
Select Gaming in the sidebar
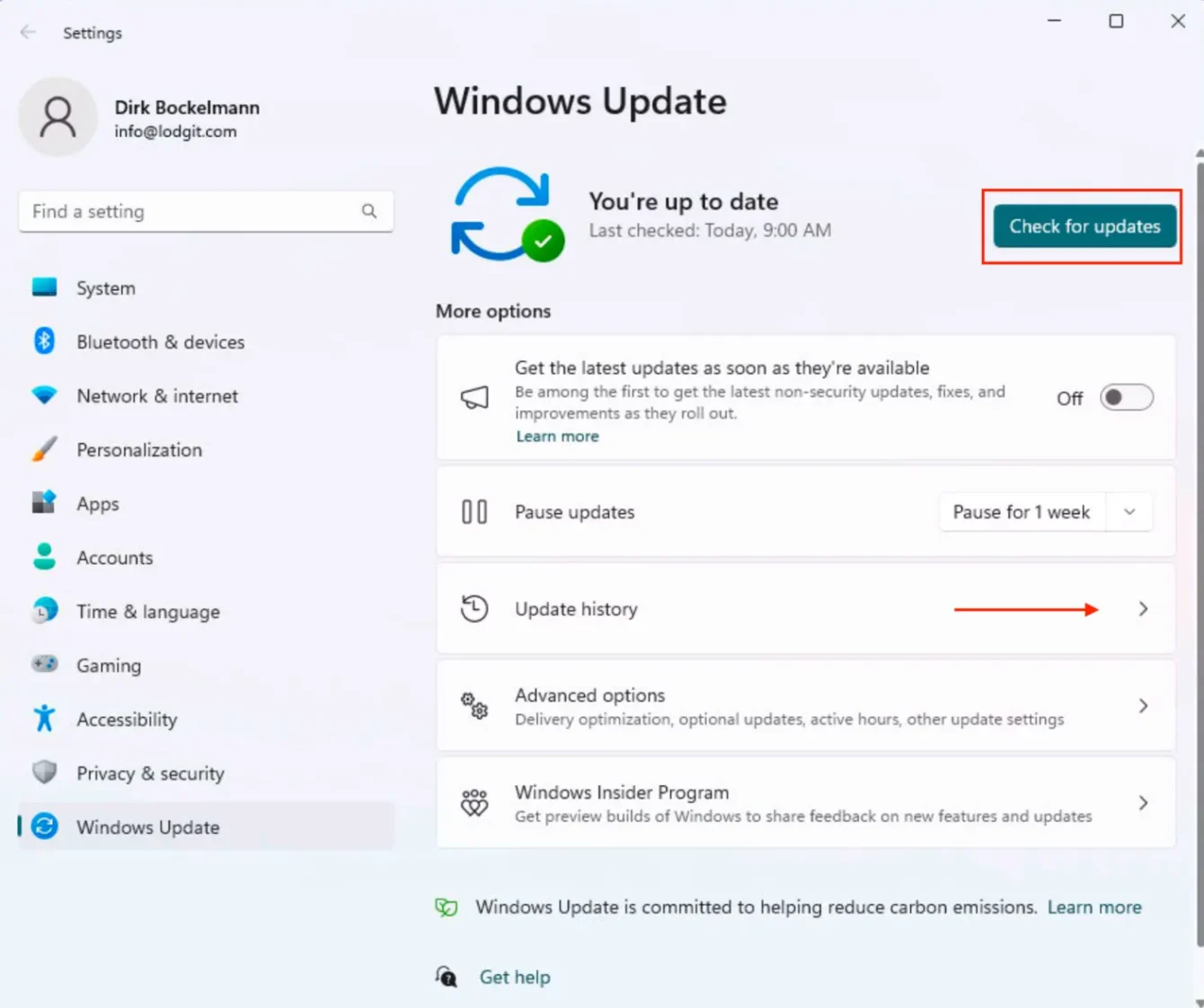(x=206, y=665)
